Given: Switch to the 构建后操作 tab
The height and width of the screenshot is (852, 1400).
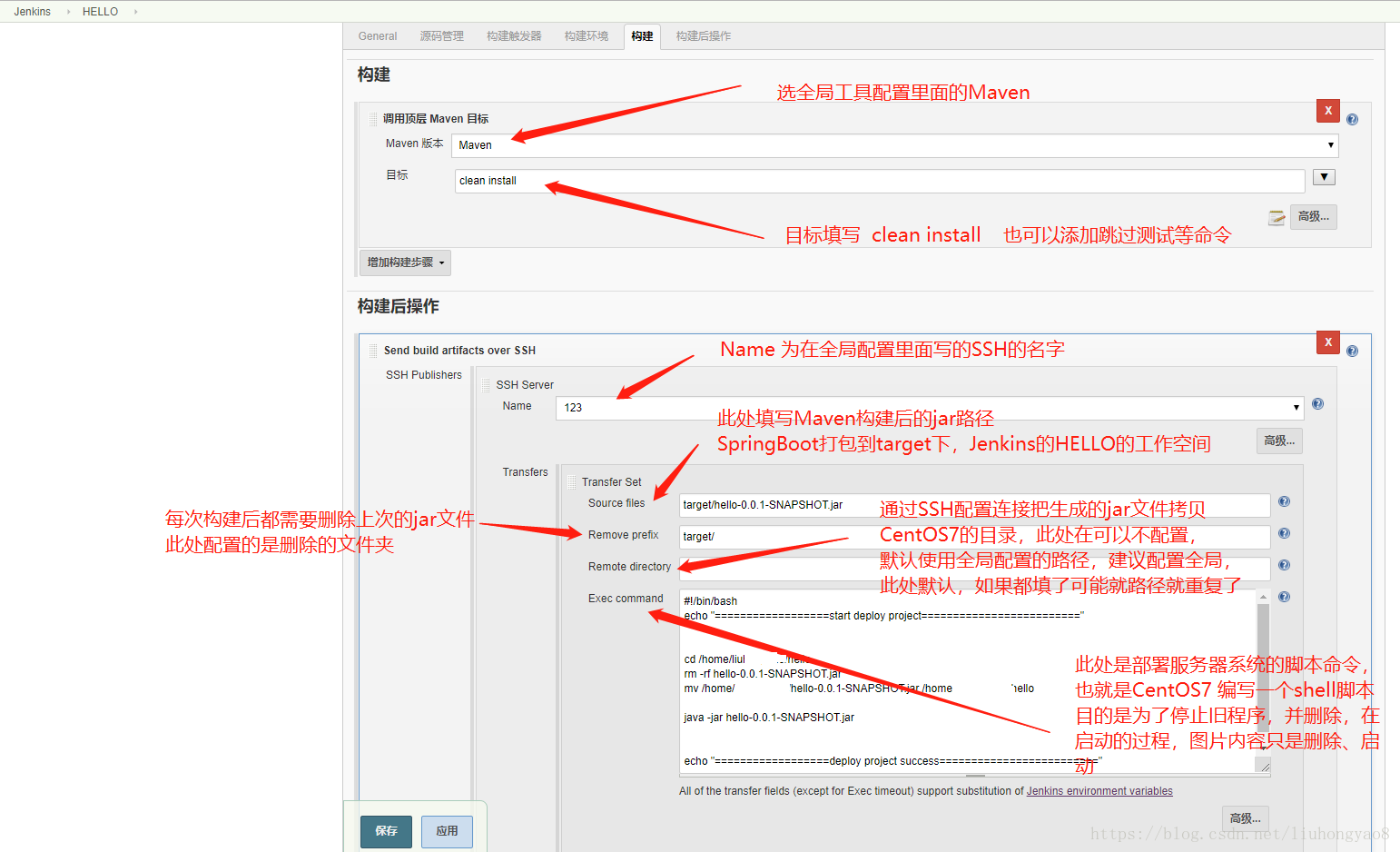Looking at the screenshot, I should click(x=704, y=36).
